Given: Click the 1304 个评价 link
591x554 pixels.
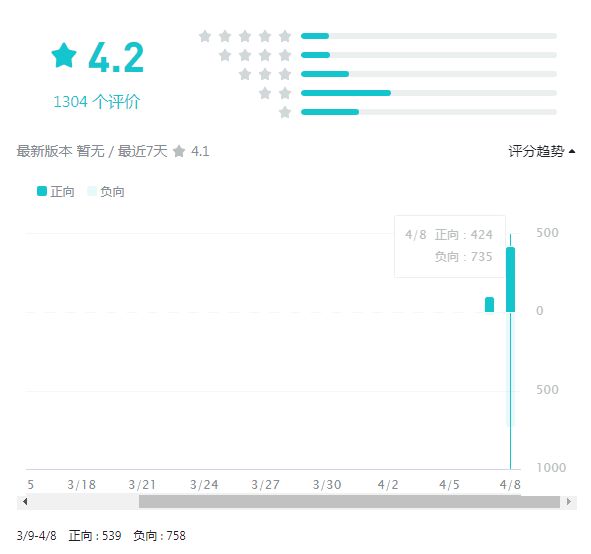Looking at the screenshot, I should [96, 102].
